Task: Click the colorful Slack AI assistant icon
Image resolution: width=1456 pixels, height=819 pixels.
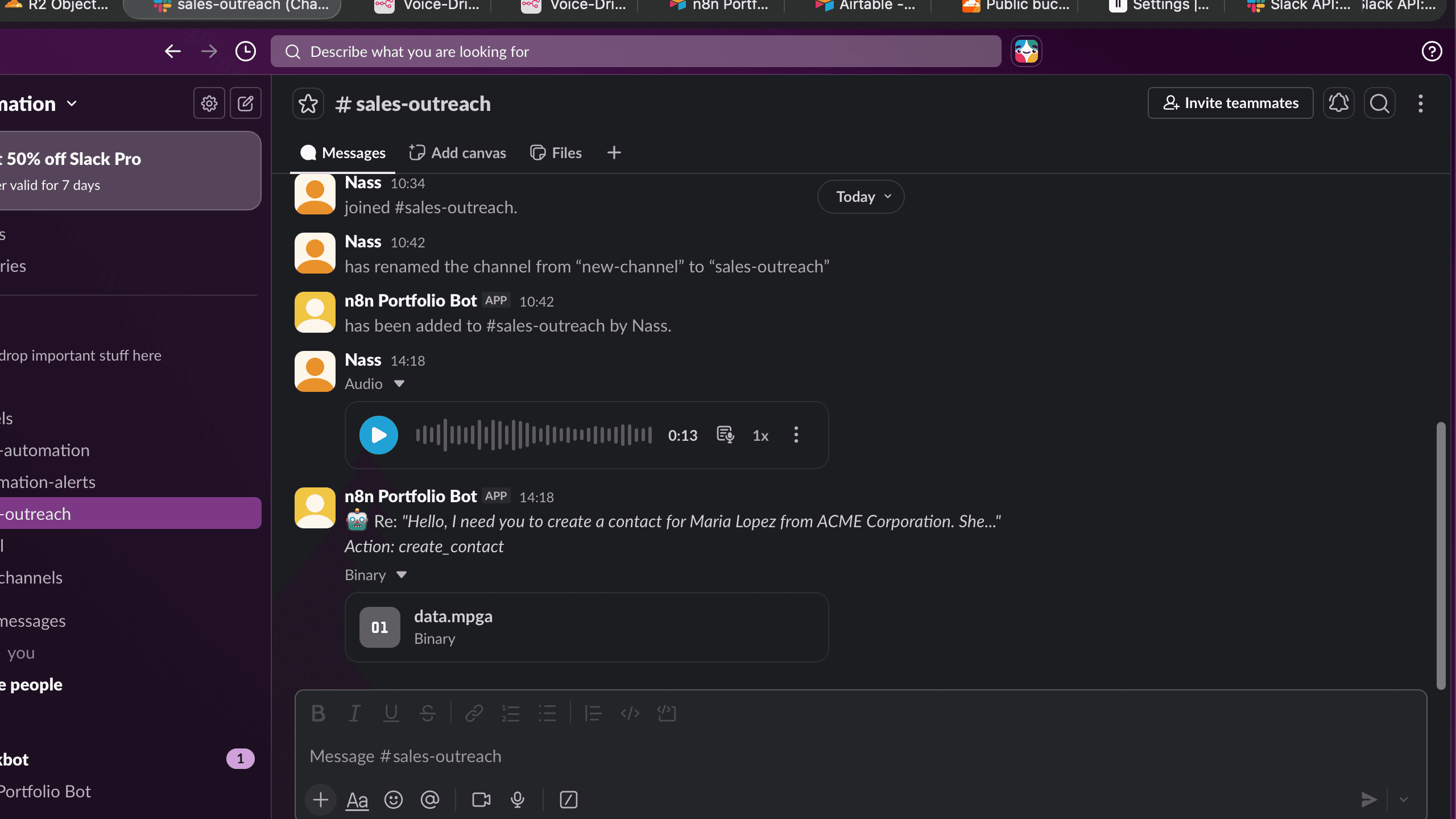Action: pyautogui.click(x=1027, y=51)
